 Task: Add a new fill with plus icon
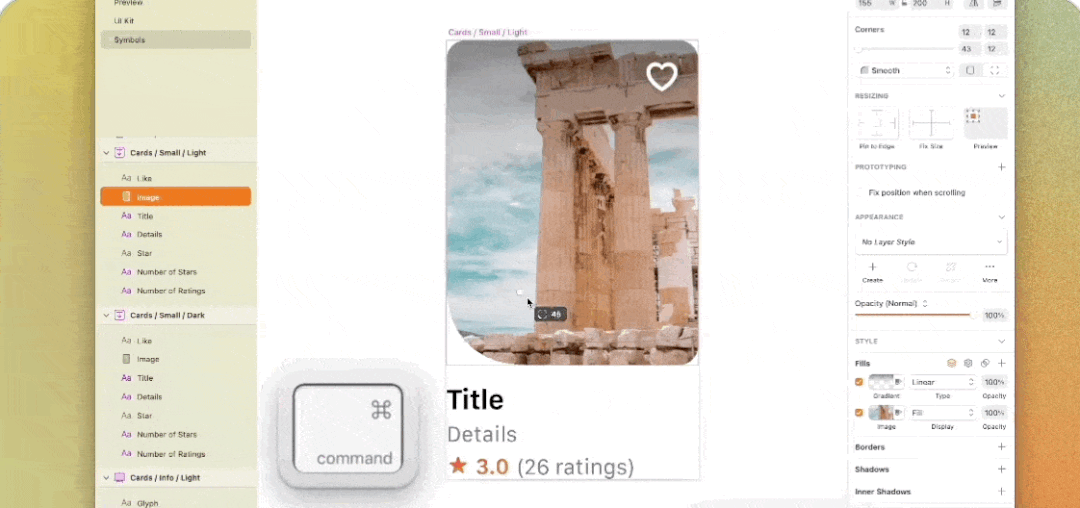pyautogui.click(x=1001, y=363)
